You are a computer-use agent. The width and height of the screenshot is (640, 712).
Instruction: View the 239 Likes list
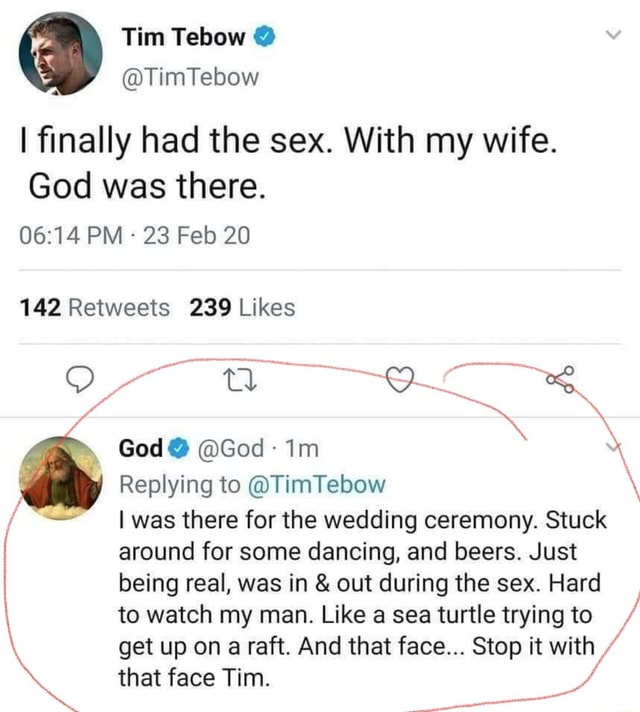point(243,308)
